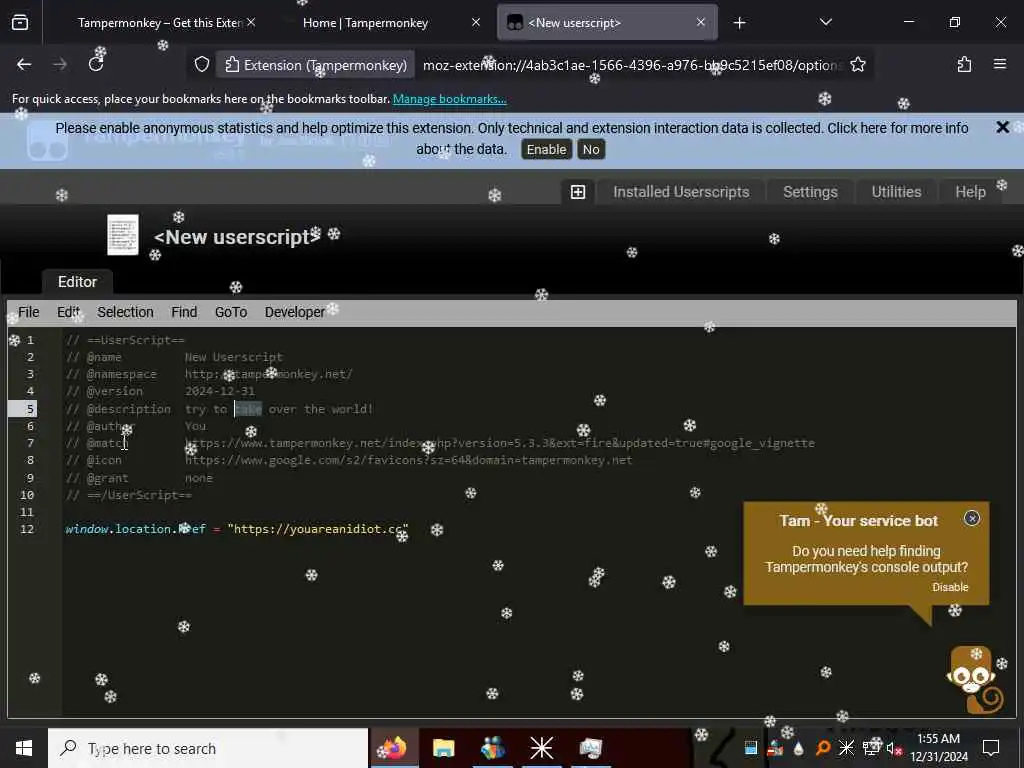1024x768 pixels.
Task: Close the Home | Tampermonkey tab
Action: [476, 22]
